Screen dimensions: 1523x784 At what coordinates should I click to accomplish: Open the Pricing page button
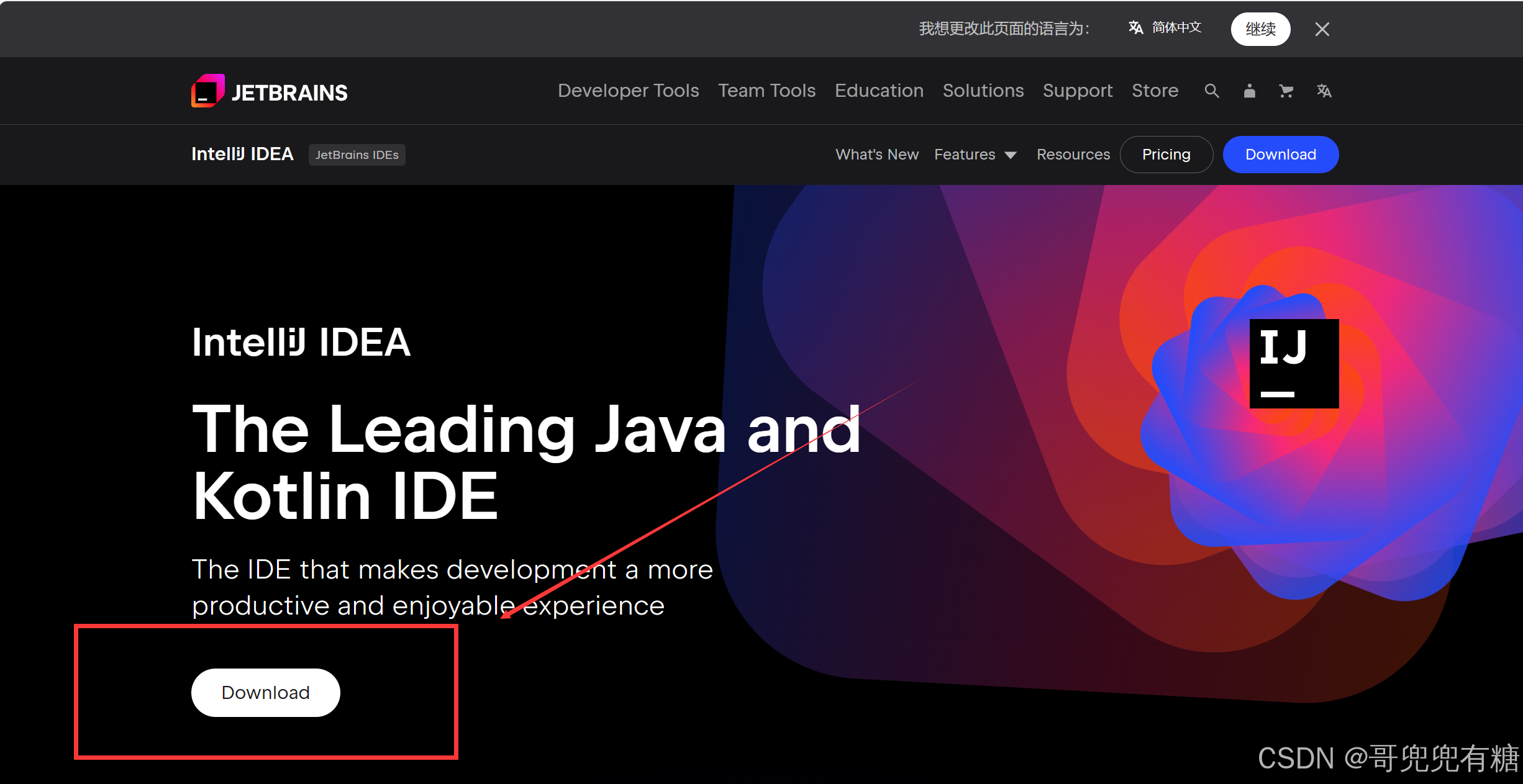coord(1166,155)
